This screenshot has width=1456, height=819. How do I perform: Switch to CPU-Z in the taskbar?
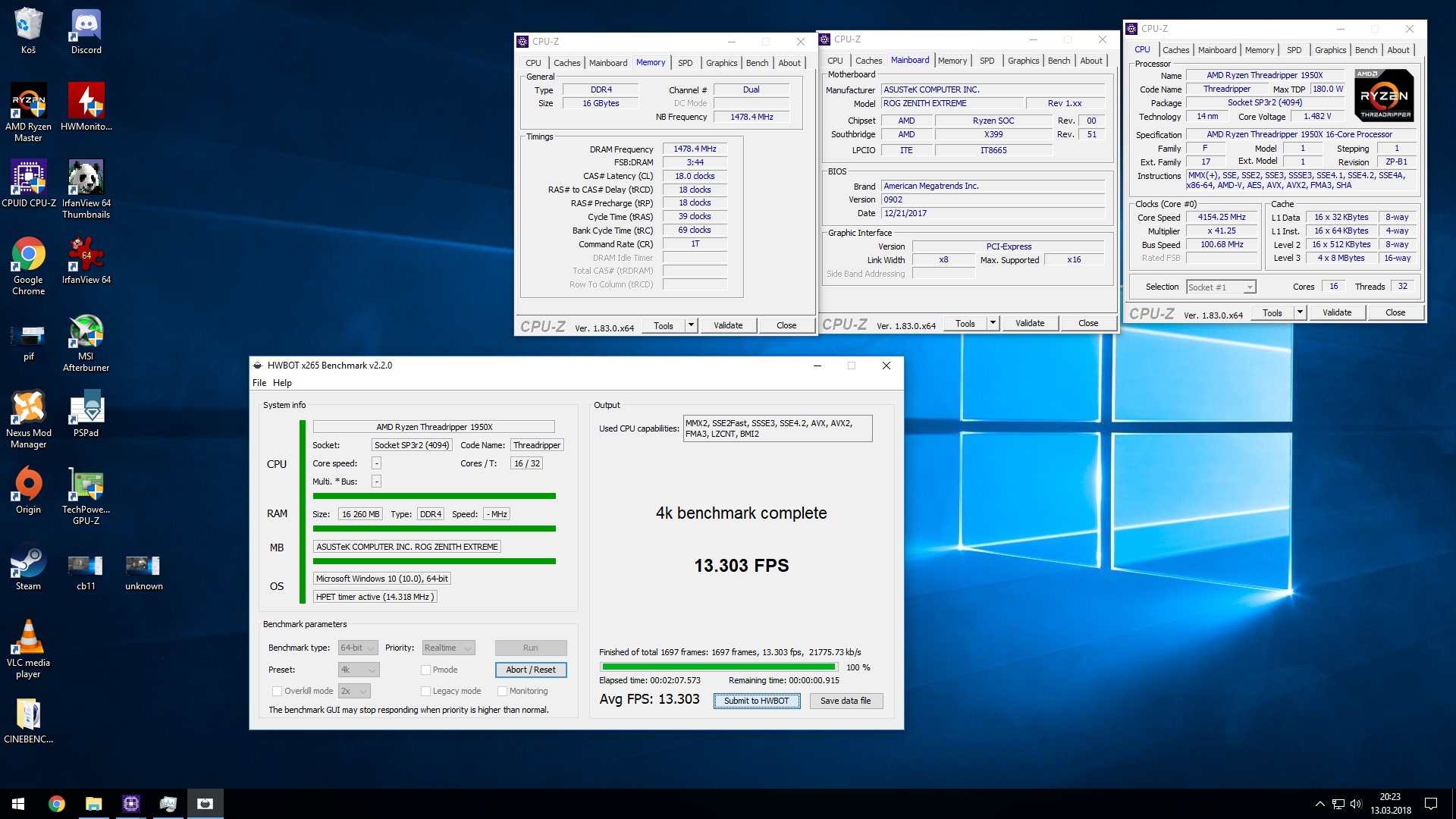(x=130, y=803)
